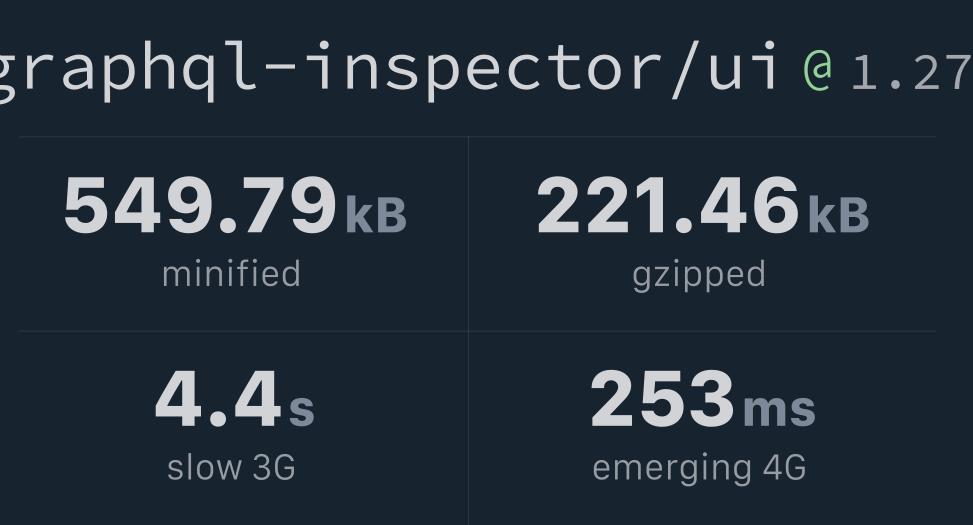The image size is (973, 525).
Task: Select the minified label
Action: 231,274
